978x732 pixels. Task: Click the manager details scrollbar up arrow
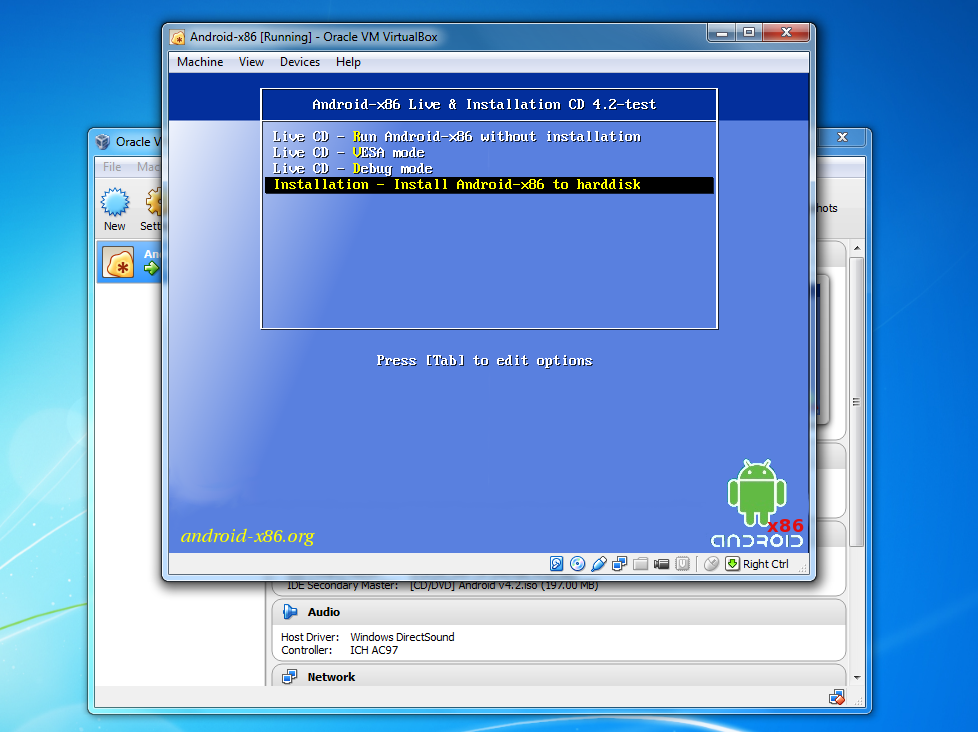(857, 248)
